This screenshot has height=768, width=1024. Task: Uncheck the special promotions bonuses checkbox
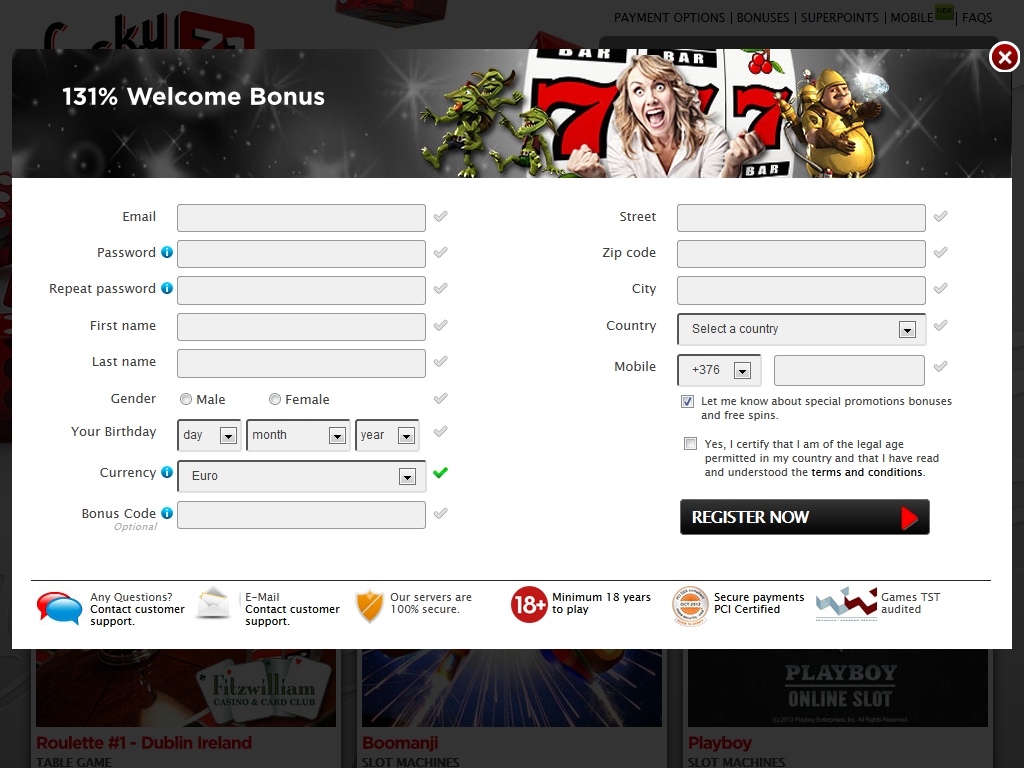(688, 402)
